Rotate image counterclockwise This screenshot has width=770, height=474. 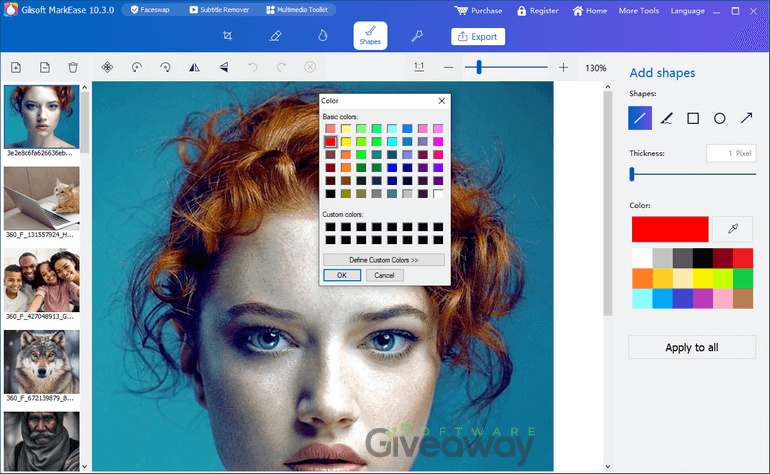coord(137,67)
